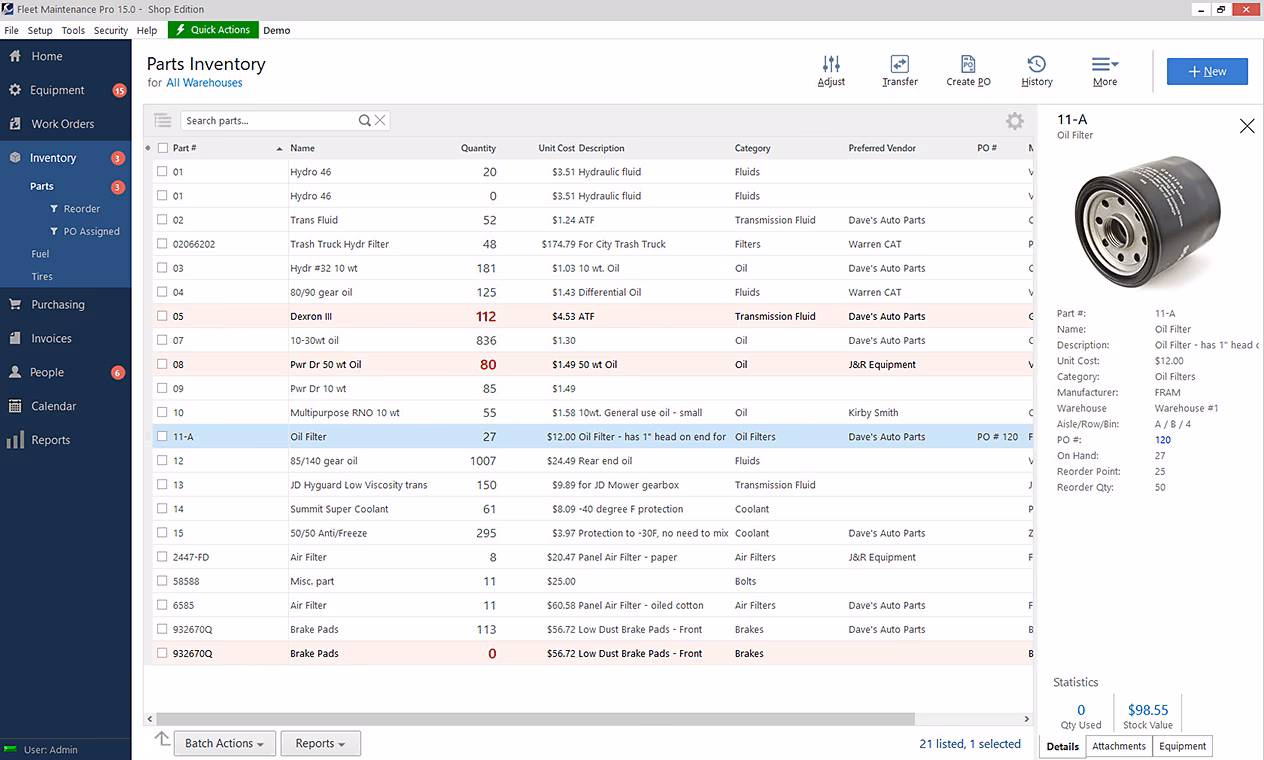Image resolution: width=1264 pixels, height=760 pixels.
Task: Tick the checkbox for part 2447-FD
Action: [x=162, y=557]
